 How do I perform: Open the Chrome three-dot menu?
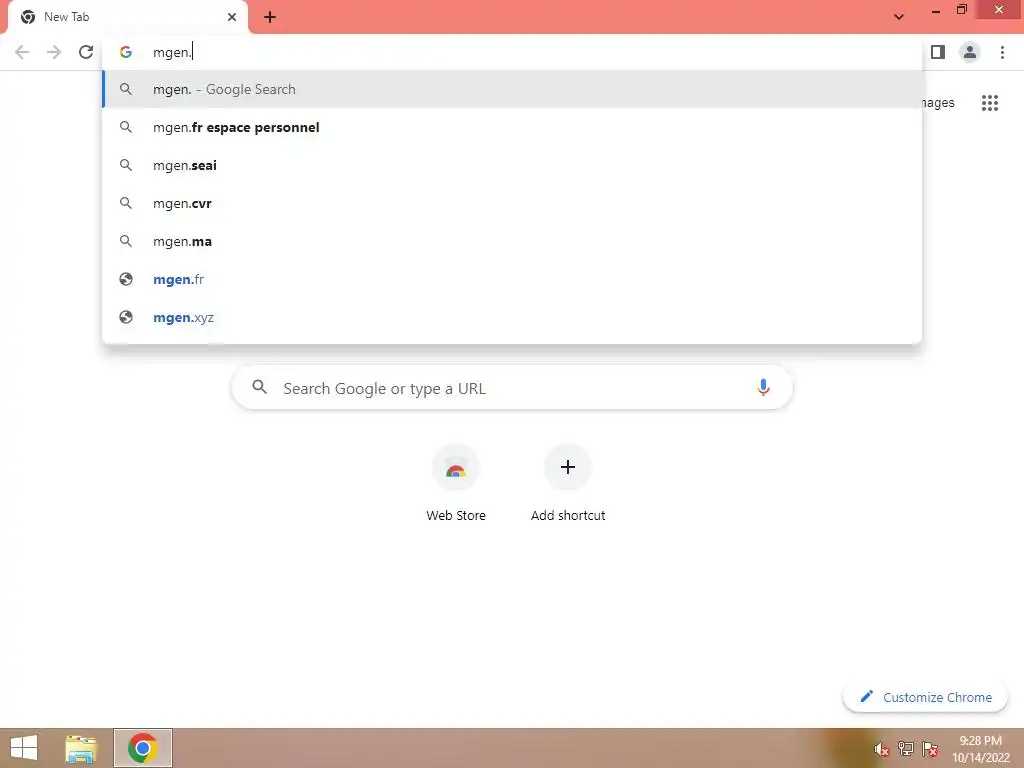click(1002, 52)
